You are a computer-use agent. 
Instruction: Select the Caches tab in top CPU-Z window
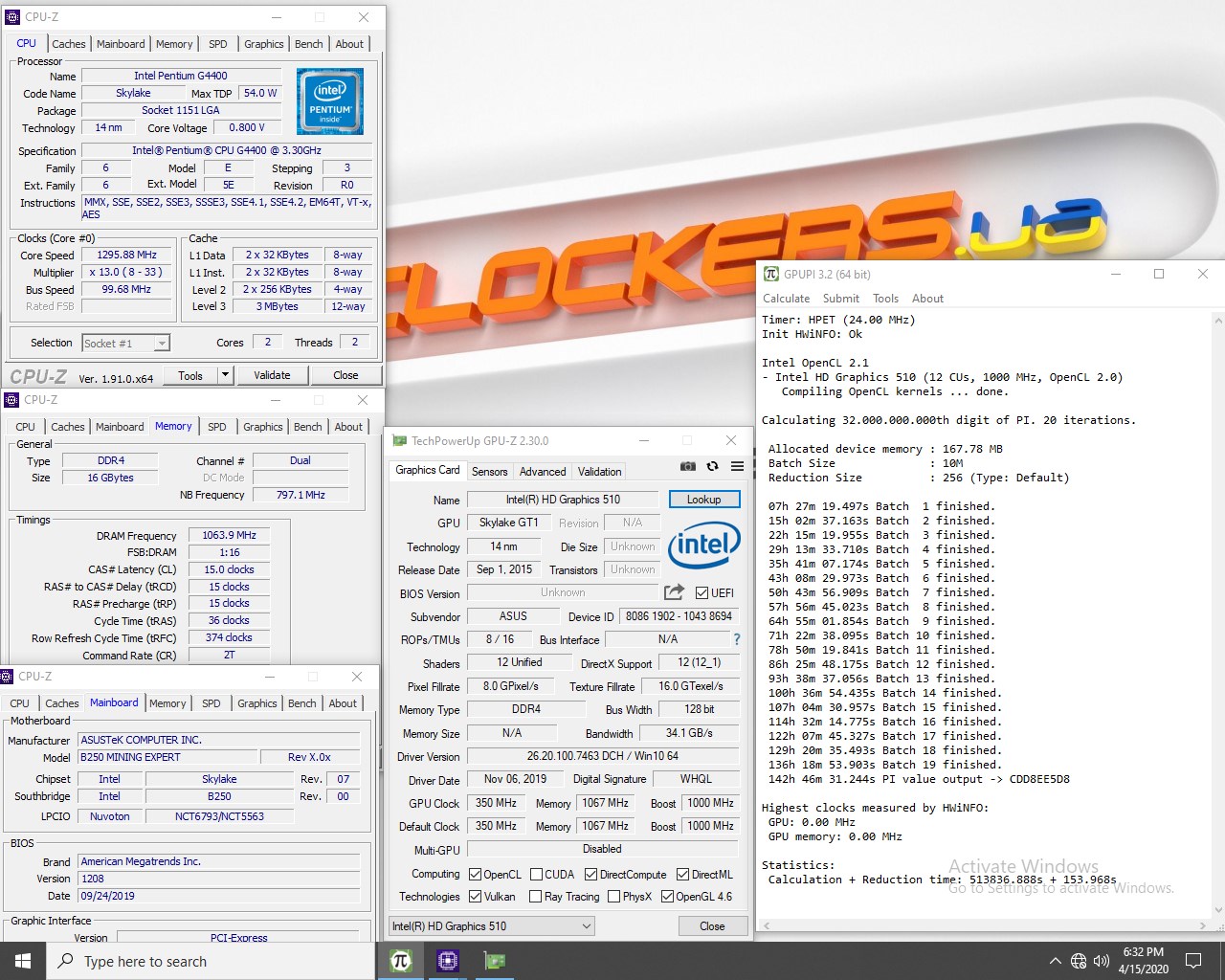[69, 44]
